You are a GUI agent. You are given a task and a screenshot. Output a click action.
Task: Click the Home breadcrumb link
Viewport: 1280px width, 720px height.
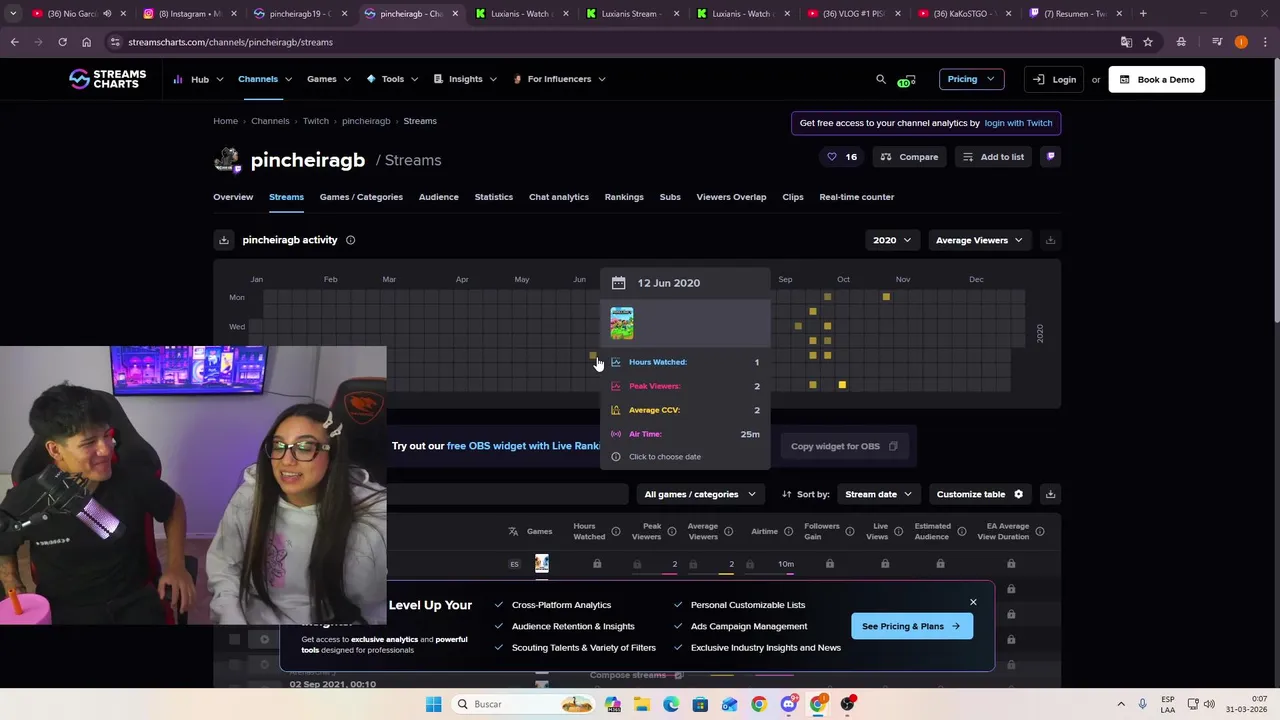(225, 121)
